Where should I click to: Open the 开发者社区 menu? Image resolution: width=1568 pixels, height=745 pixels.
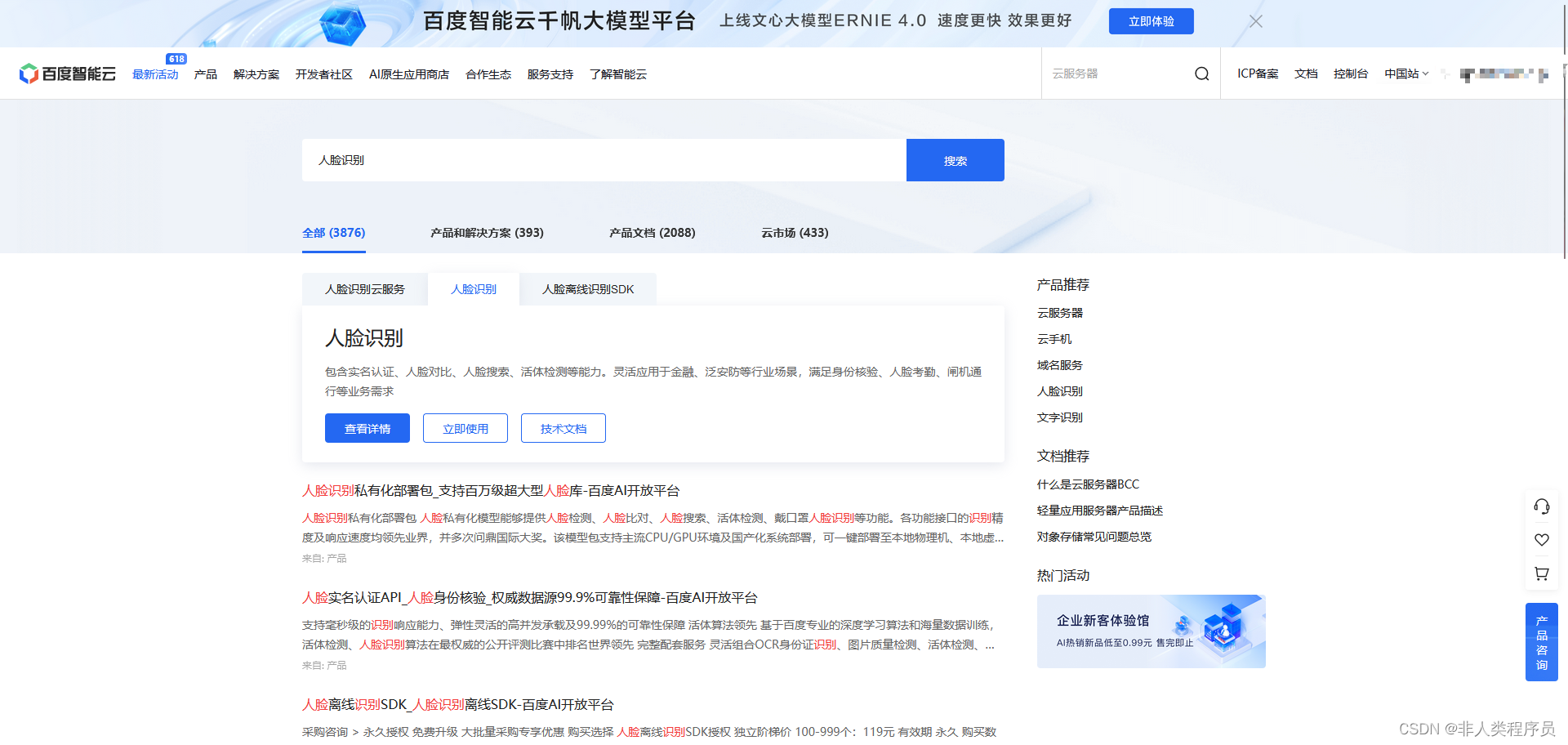pos(324,74)
